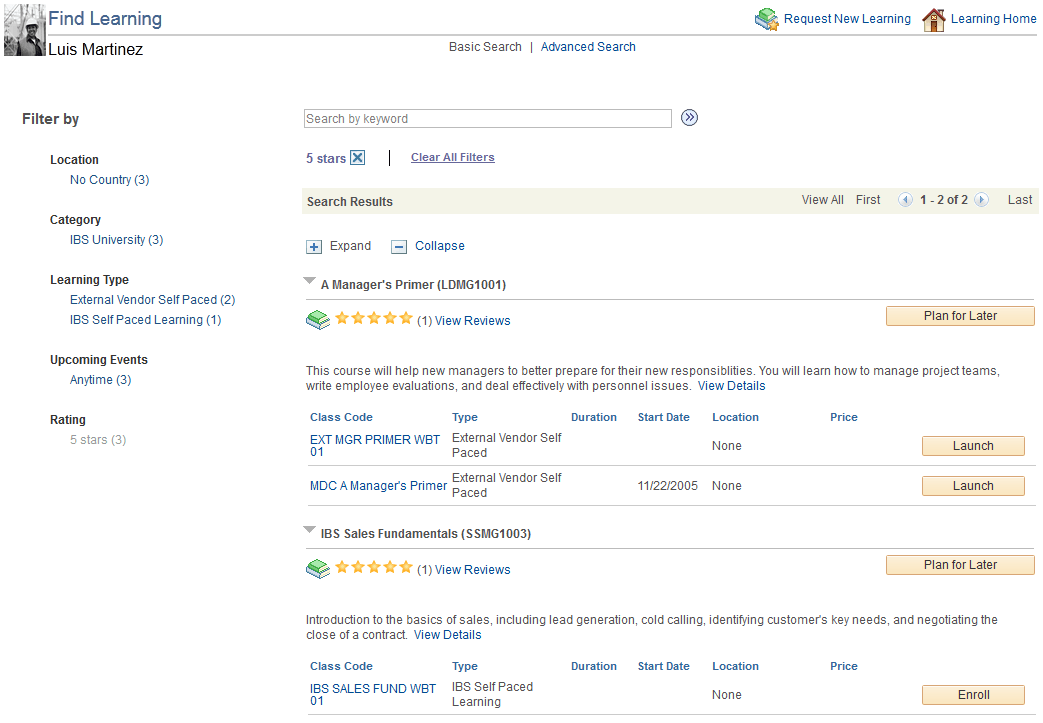This screenshot has height=723, width=1043.
Task: Click Plan for Later for A Manager's Primer
Action: click(x=959, y=315)
